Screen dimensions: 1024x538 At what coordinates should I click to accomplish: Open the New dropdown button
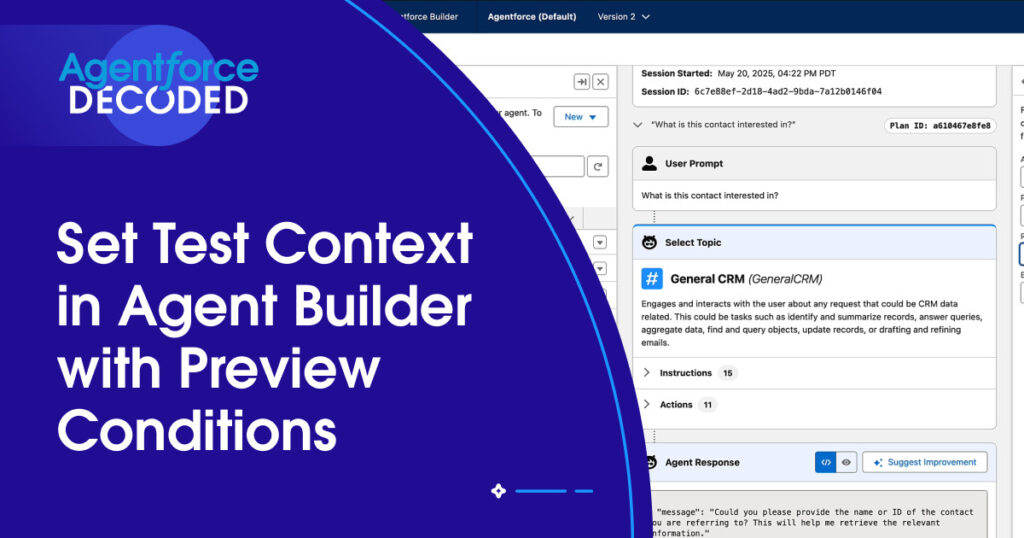tap(581, 117)
